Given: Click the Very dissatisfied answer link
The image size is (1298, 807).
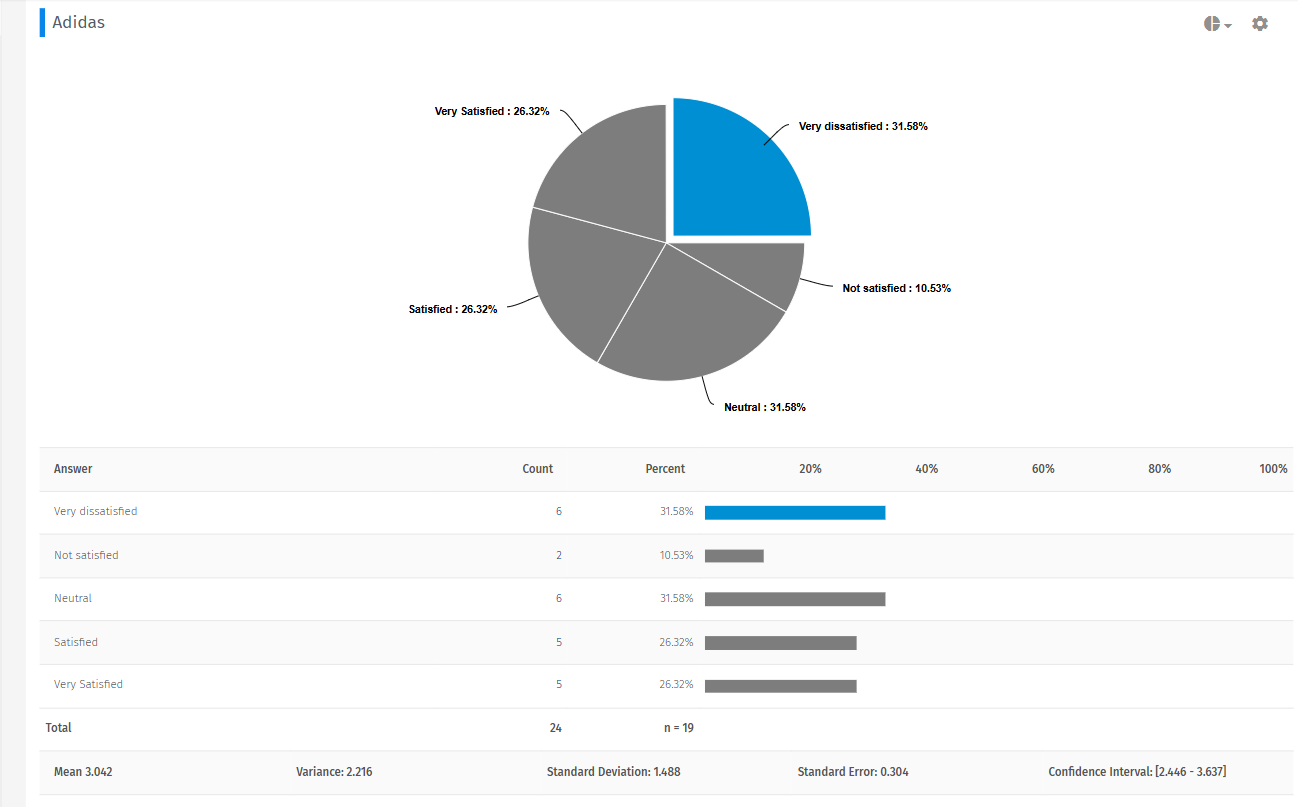Looking at the screenshot, I should [x=95, y=511].
